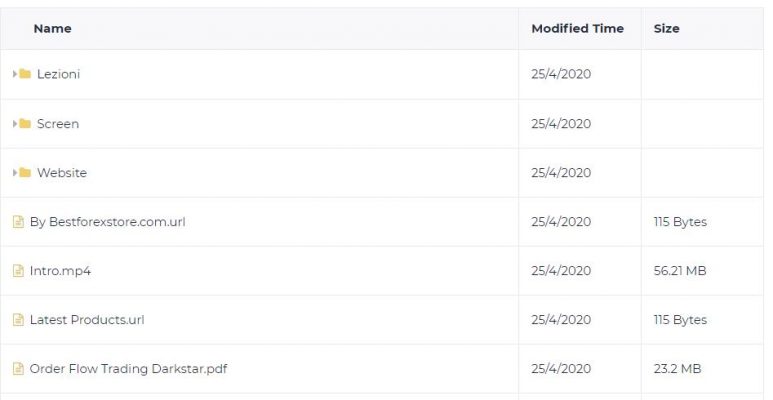Sort by the Modified Time column header
Viewport: 773px width, 400px height.
577,29
